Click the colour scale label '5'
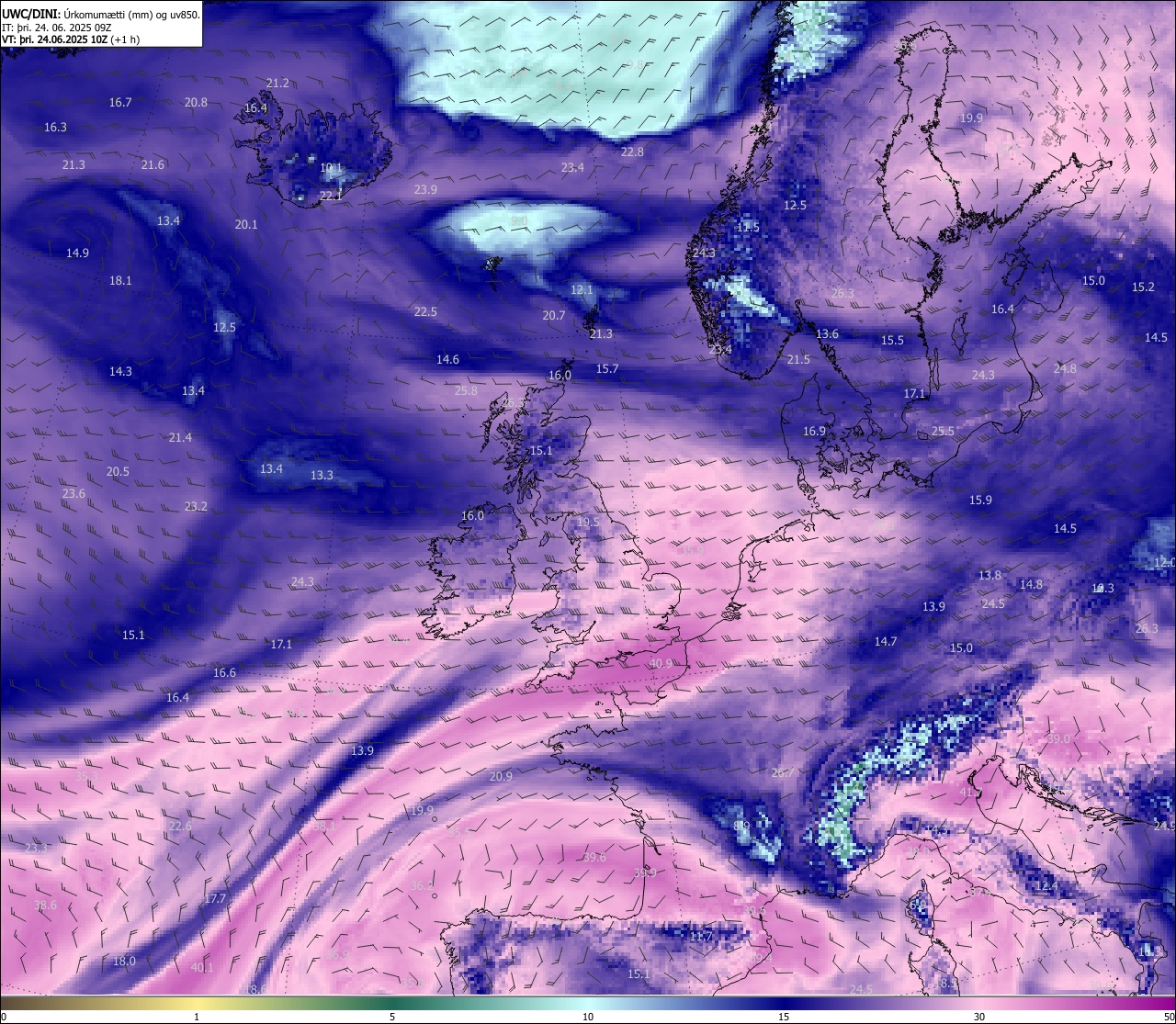Viewport: 1176px width, 1024px height. (x=392, y=1017)
